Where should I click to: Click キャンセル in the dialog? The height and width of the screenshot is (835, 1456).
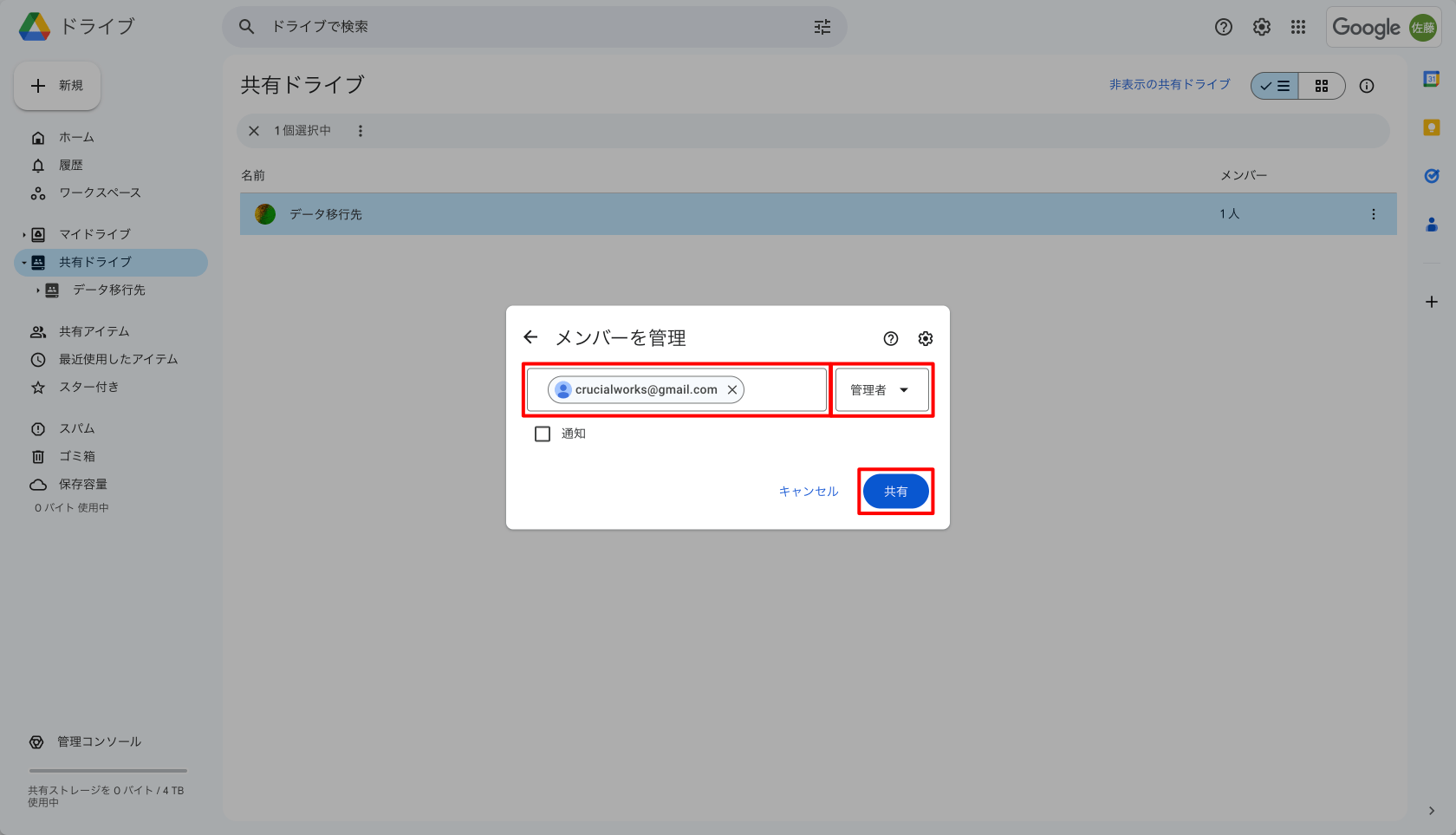click(x=809, y=492)
